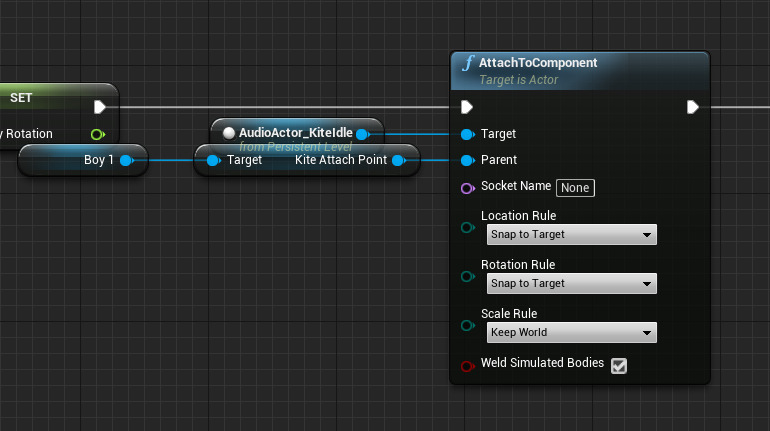Open the Rotation Rule dropdown
Viewport: 770px width, 431px height.
click(x=571, y=284)
